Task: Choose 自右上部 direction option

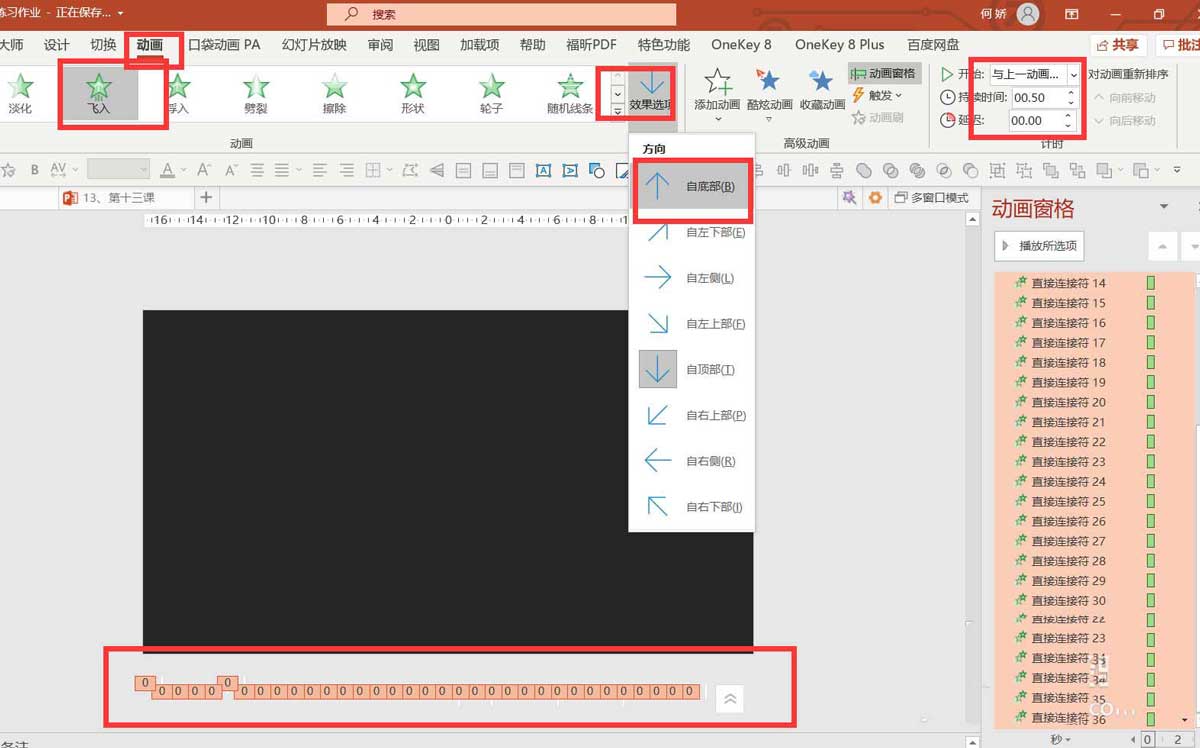Action: pyautogui.click(x=692, y=415)
